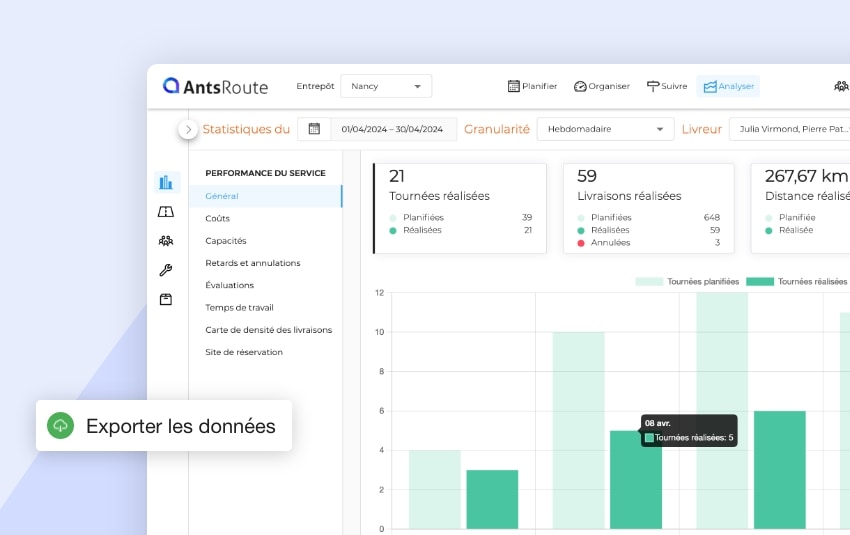
Task: Toggle the Tournées réalisées legend series
Action: [x=796, y=282]
